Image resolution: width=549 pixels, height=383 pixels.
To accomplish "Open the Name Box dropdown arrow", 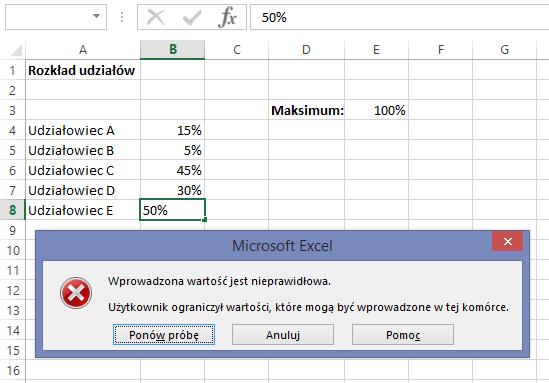I will (96, 16).
